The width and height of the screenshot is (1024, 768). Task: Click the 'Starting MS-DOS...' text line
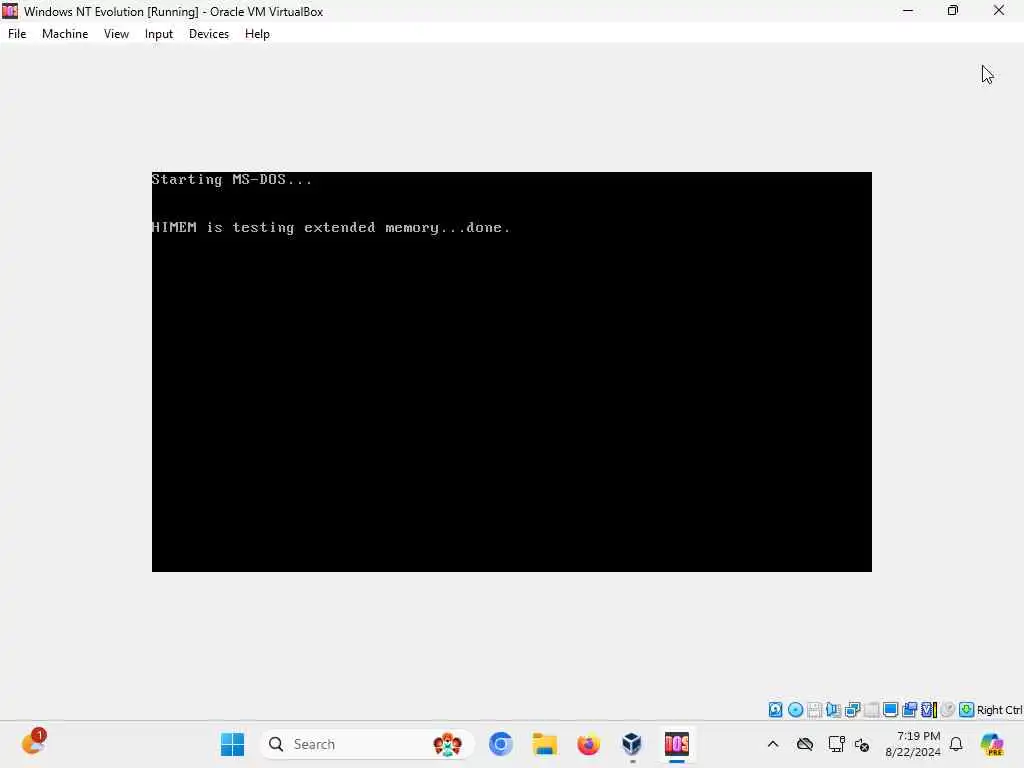(232, 180)
